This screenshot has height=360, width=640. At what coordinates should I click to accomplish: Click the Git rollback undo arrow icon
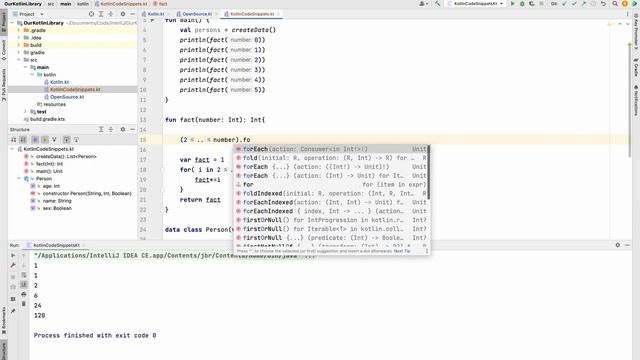pos(603,4)
